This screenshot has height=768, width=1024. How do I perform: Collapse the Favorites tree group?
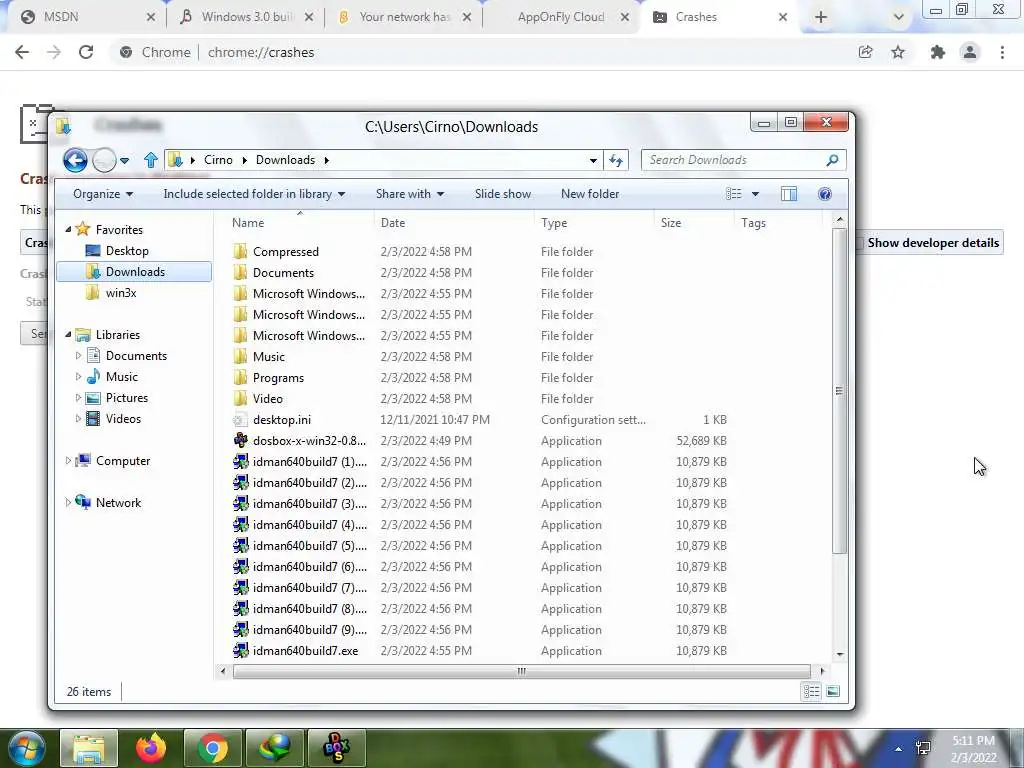pyautogui.click(x=68, y=229)
